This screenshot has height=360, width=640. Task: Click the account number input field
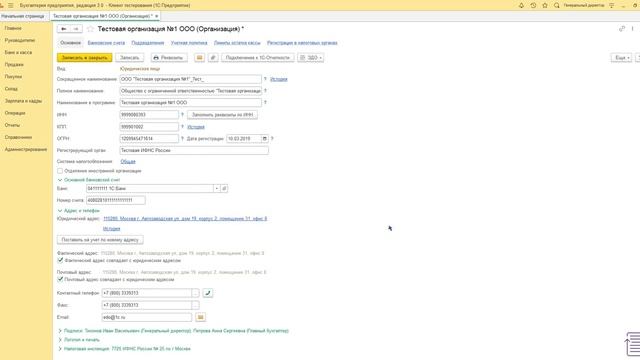click(116, 200)
